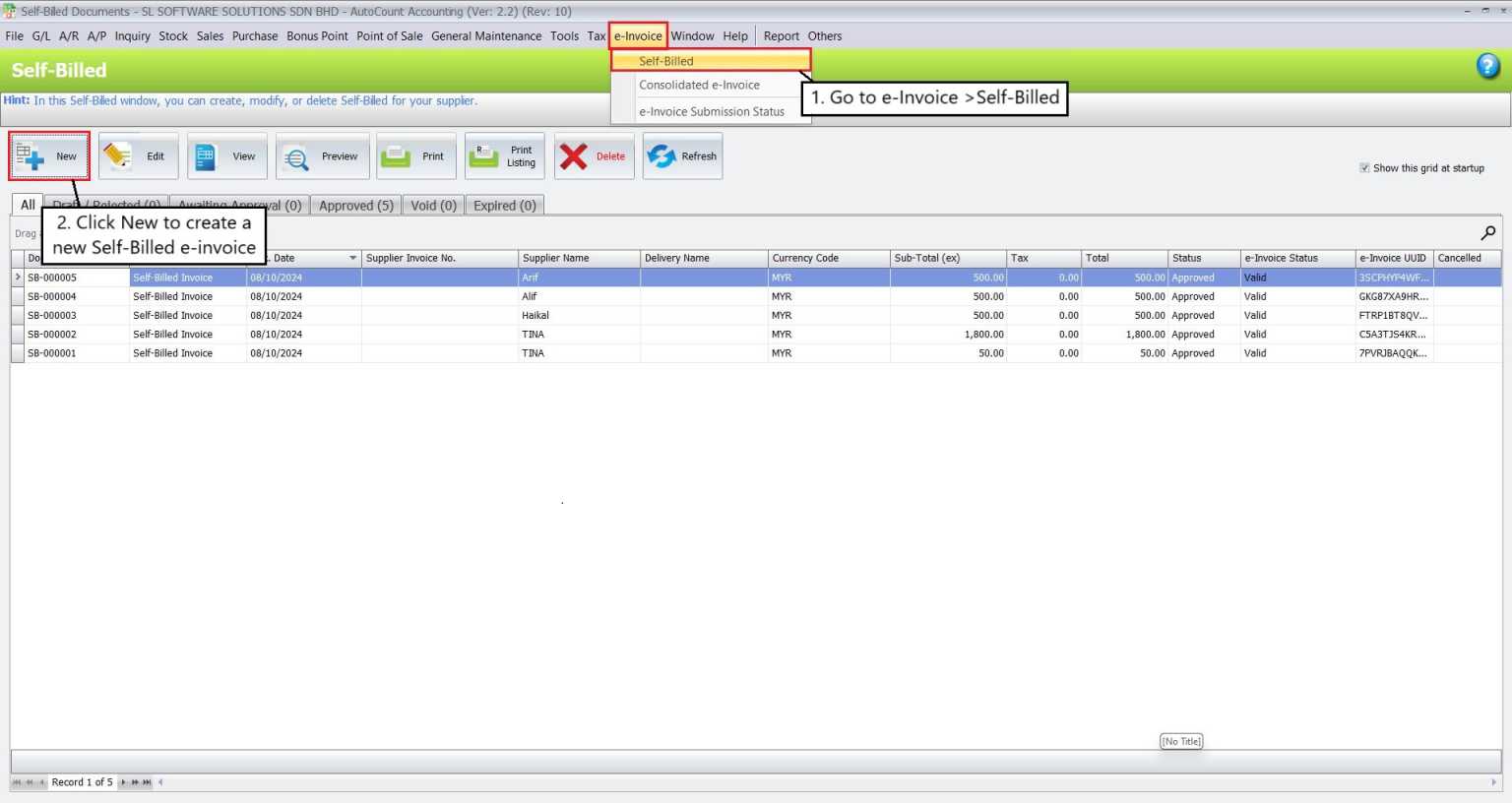Image resolution: width=1512 pixels, height=803 pixels.
Task: Click the e-Invoice UUID 7PVRJBAQQK cell
Action: [1394, 353]
